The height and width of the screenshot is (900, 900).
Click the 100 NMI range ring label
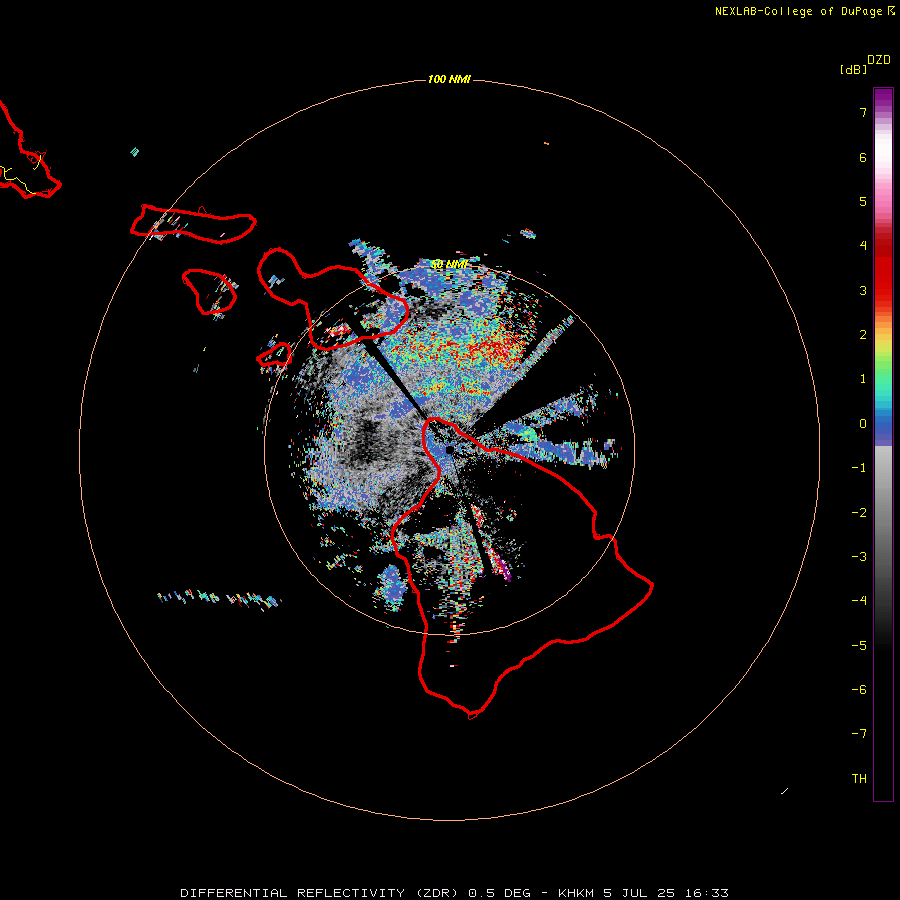click(x=449, y=79)
